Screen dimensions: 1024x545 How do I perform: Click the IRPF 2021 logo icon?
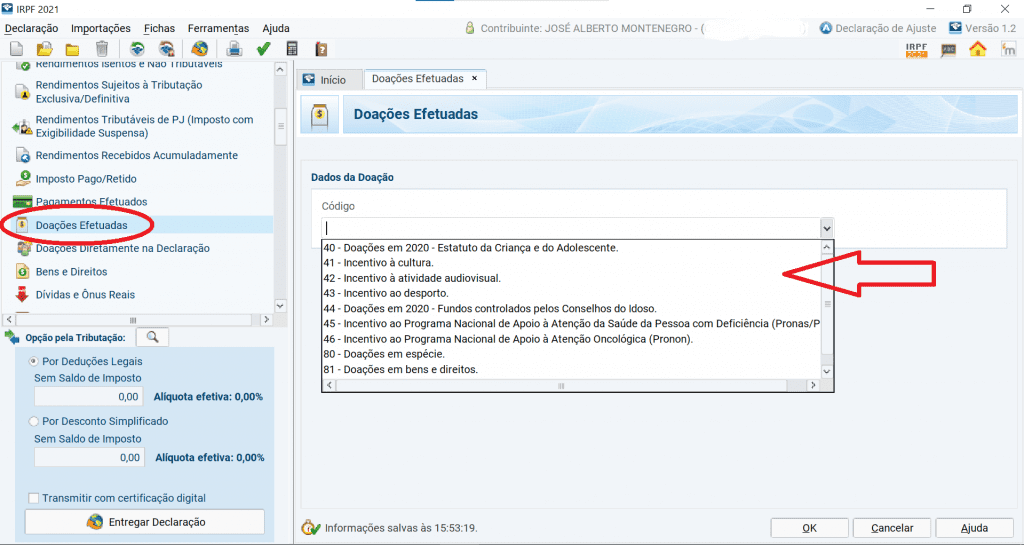[x=917, y=50]
